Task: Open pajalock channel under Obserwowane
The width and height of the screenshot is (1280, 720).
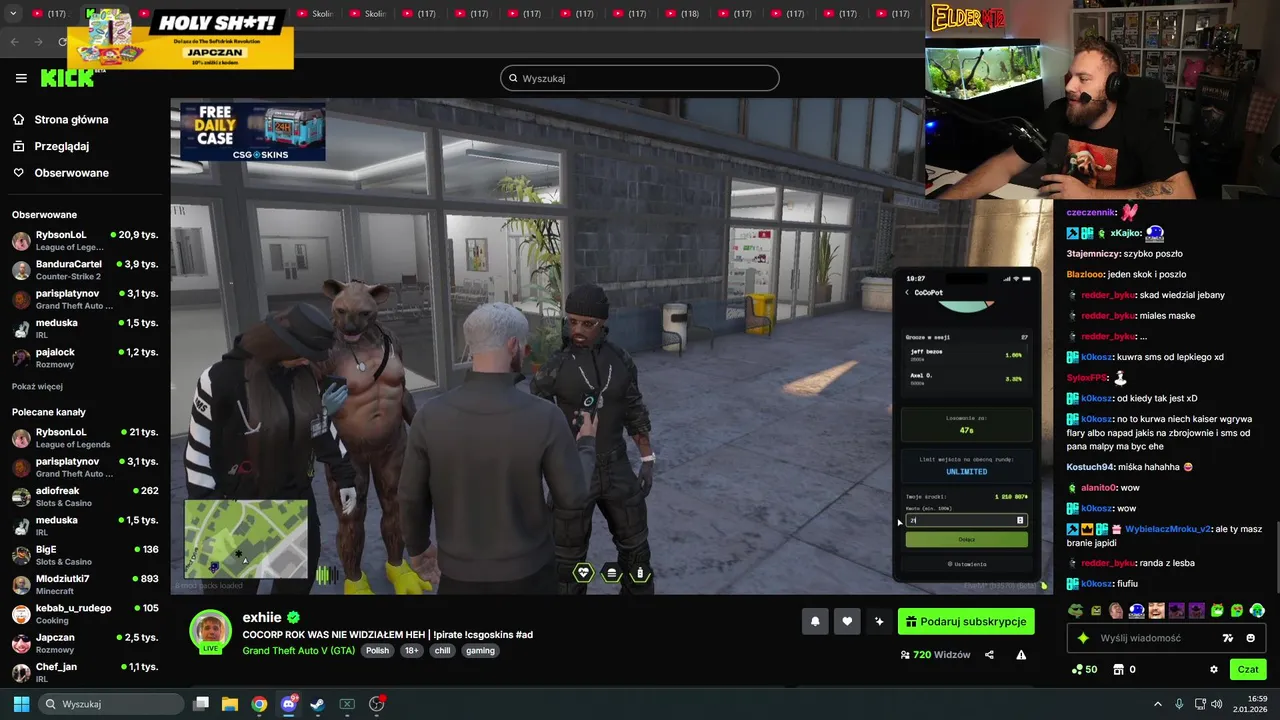Action: click(x=84, y=358)
